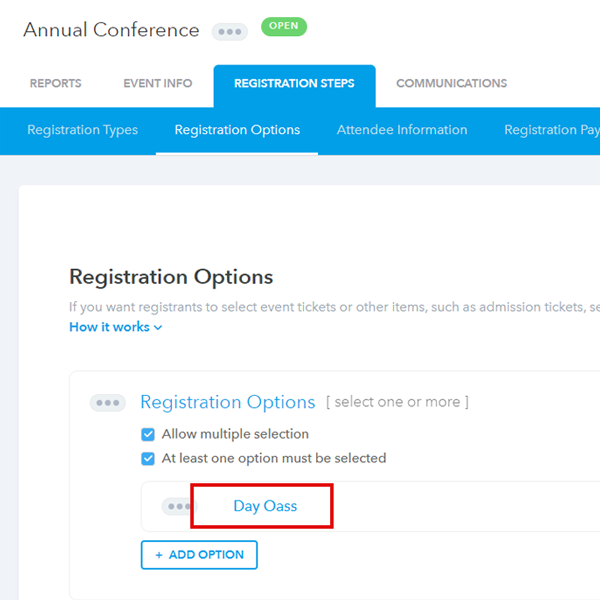Expand the How it works section
The height and width of the screenshot is (600, 600).
[x=115, y=327]
